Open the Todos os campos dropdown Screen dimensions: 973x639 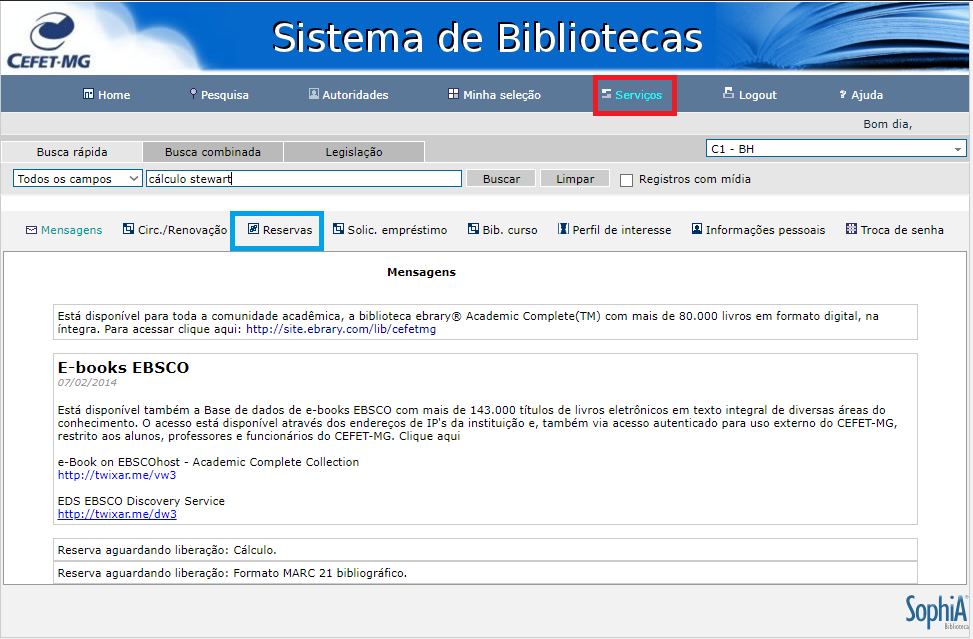pyautogui.click(x=78, y=179)
